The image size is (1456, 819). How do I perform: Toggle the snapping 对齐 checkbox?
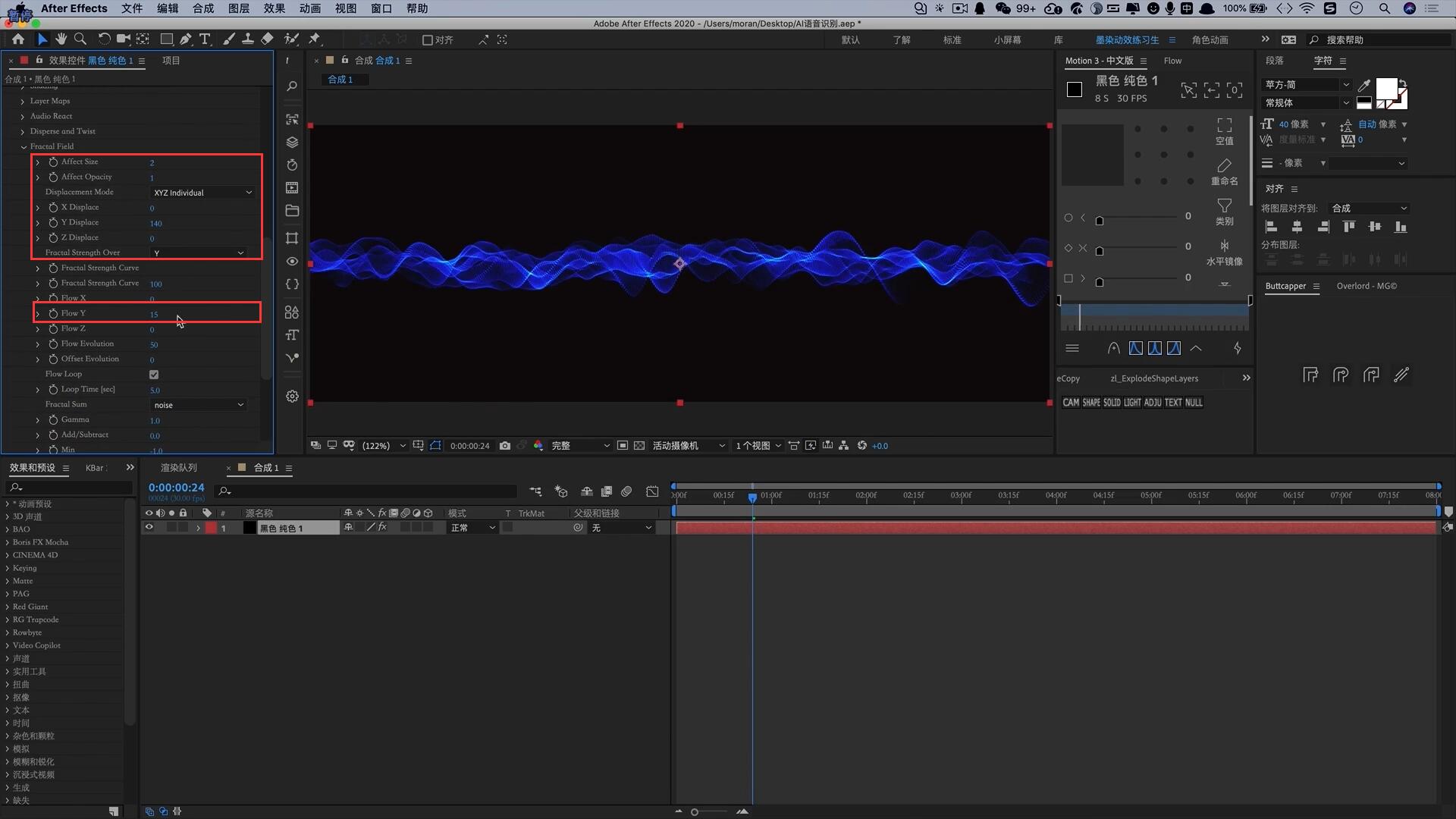point(428,40)
